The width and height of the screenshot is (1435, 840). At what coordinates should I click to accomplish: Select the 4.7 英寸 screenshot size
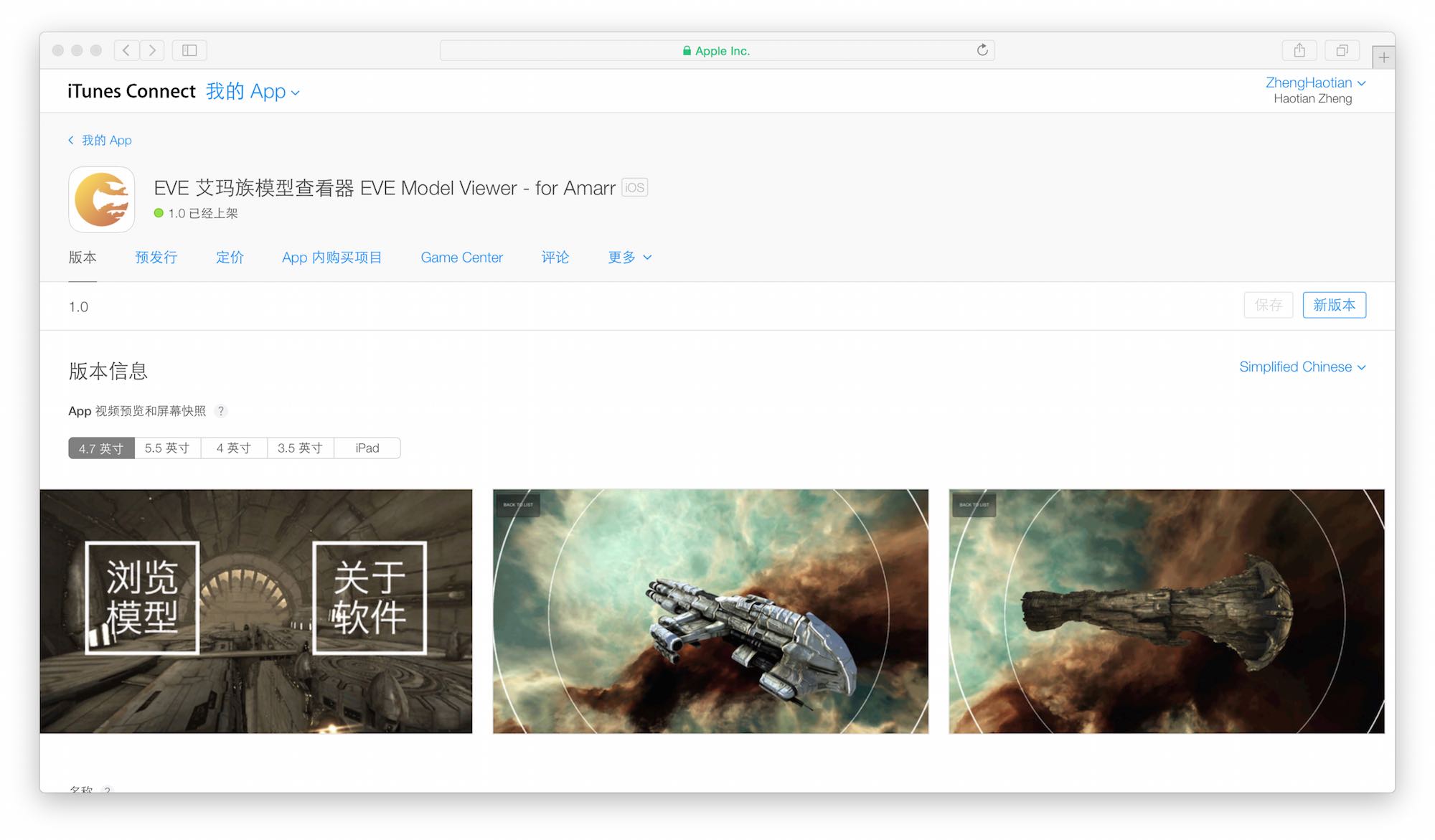(x=101, y=448)
